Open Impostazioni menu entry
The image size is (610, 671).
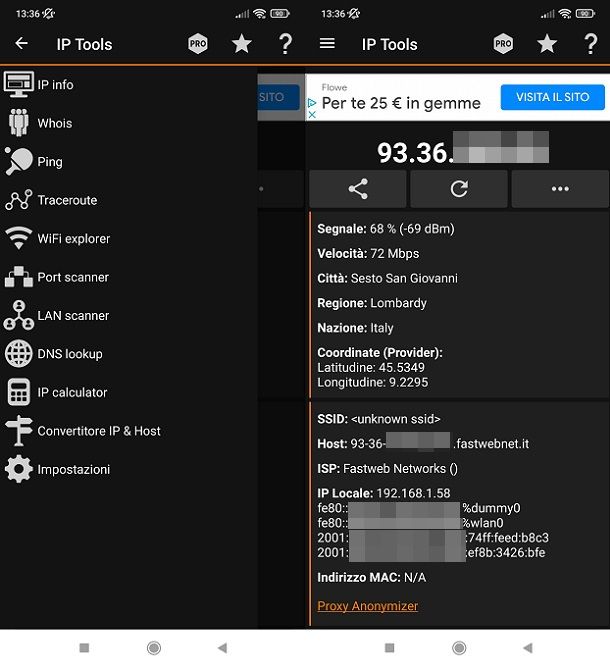point(74,469)
